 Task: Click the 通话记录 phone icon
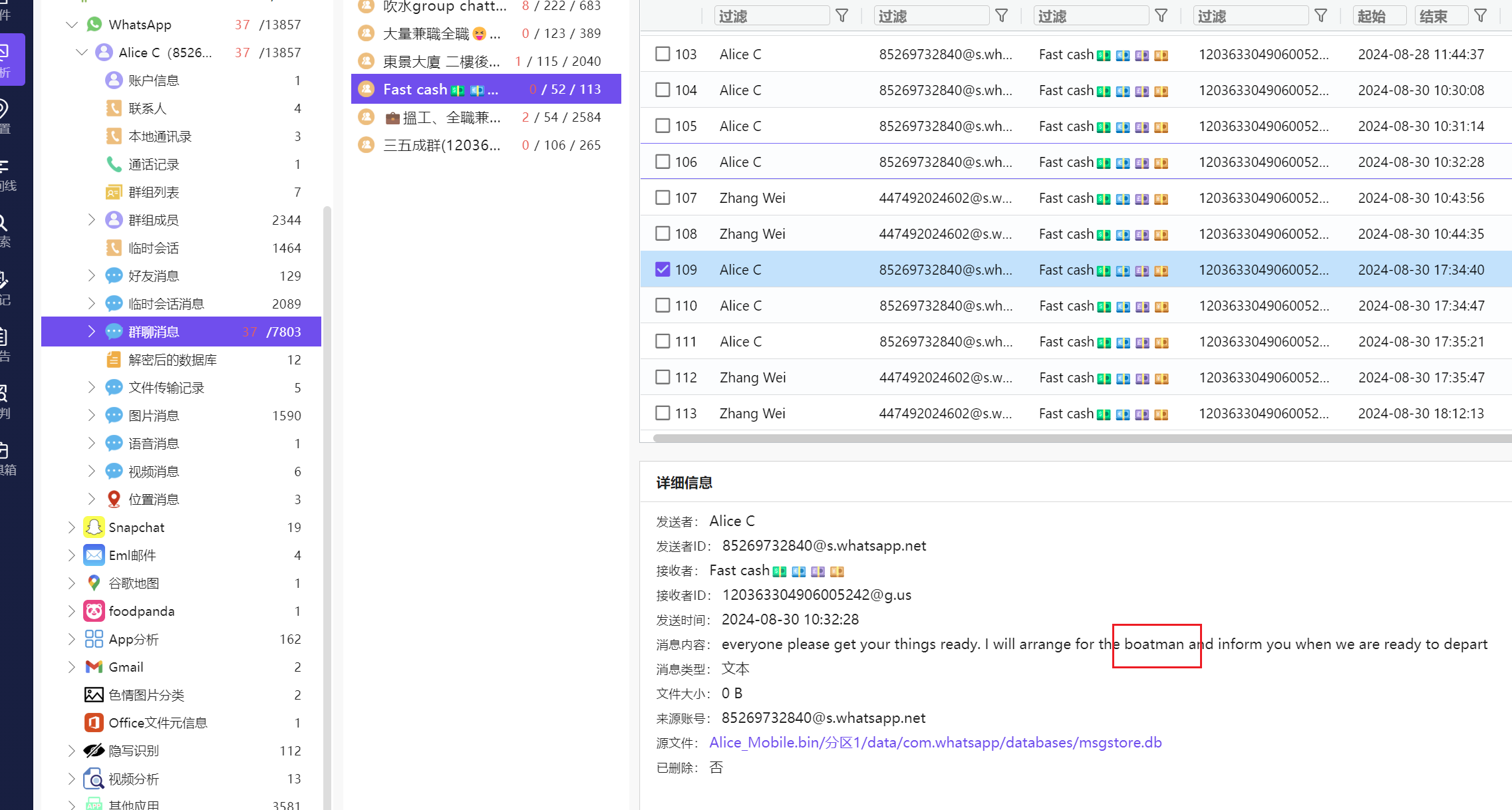[114, 164]
